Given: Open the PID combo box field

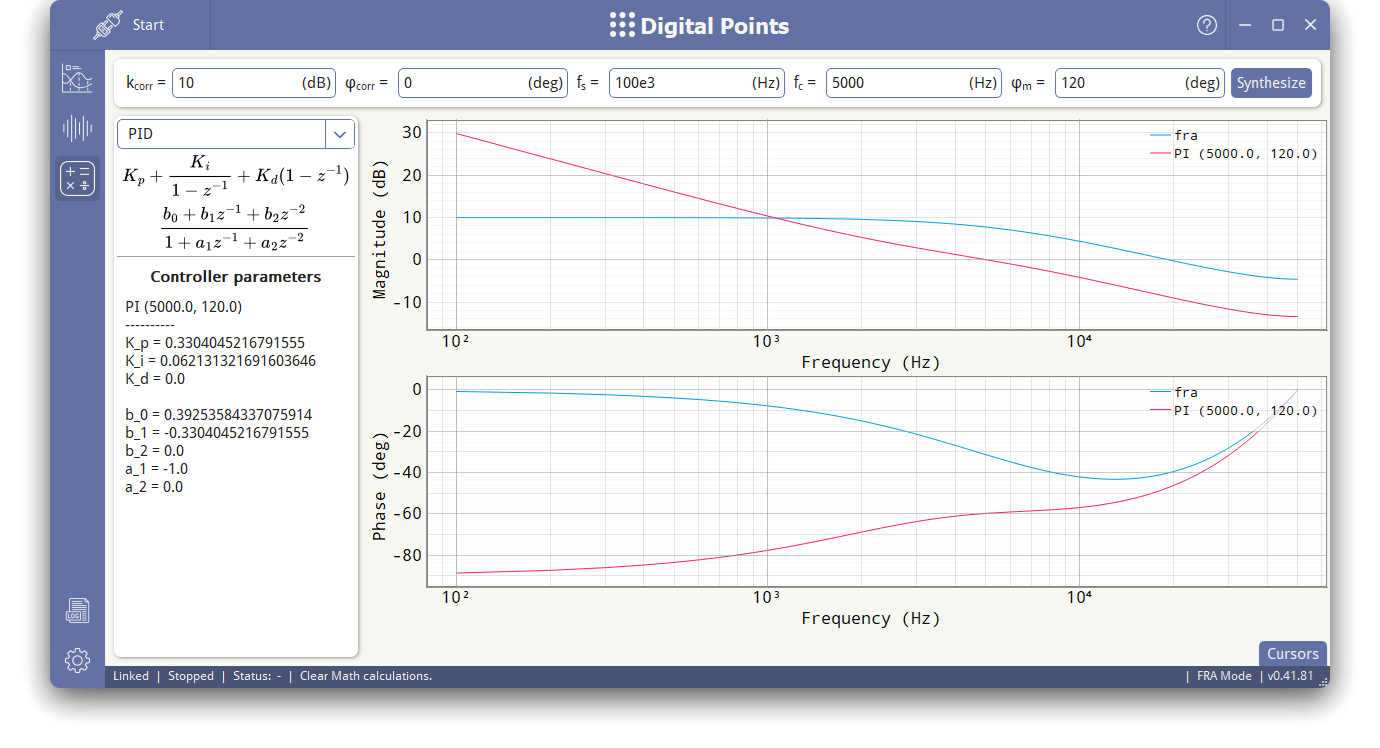Looking at the screenshot, I should [236, 134].
